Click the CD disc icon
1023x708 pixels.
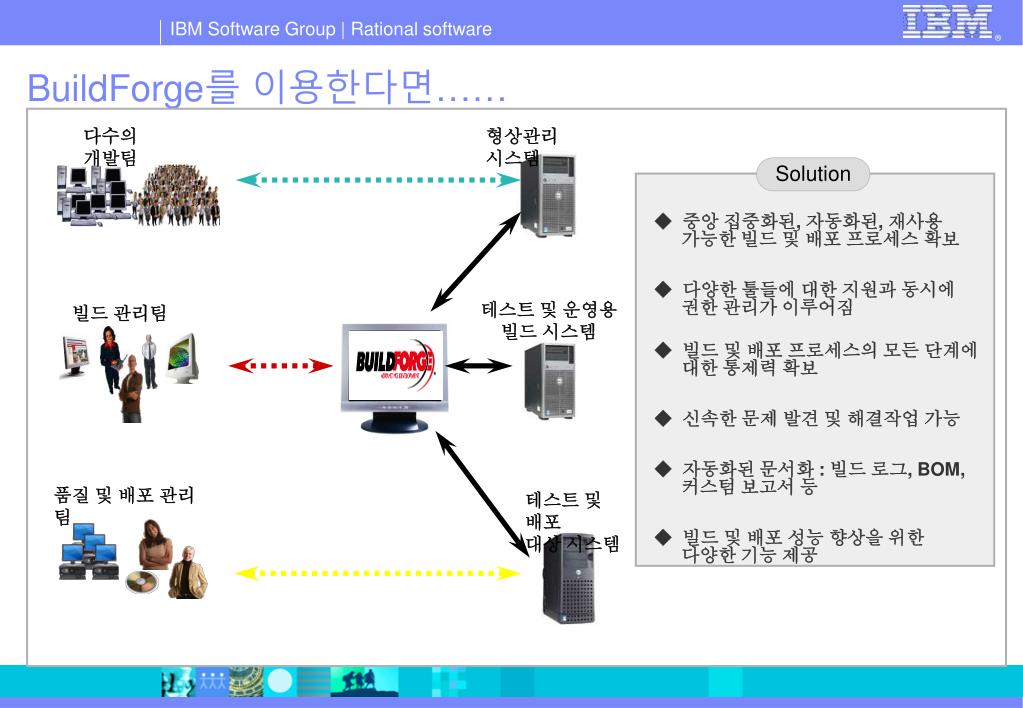(x=142, y=582)
